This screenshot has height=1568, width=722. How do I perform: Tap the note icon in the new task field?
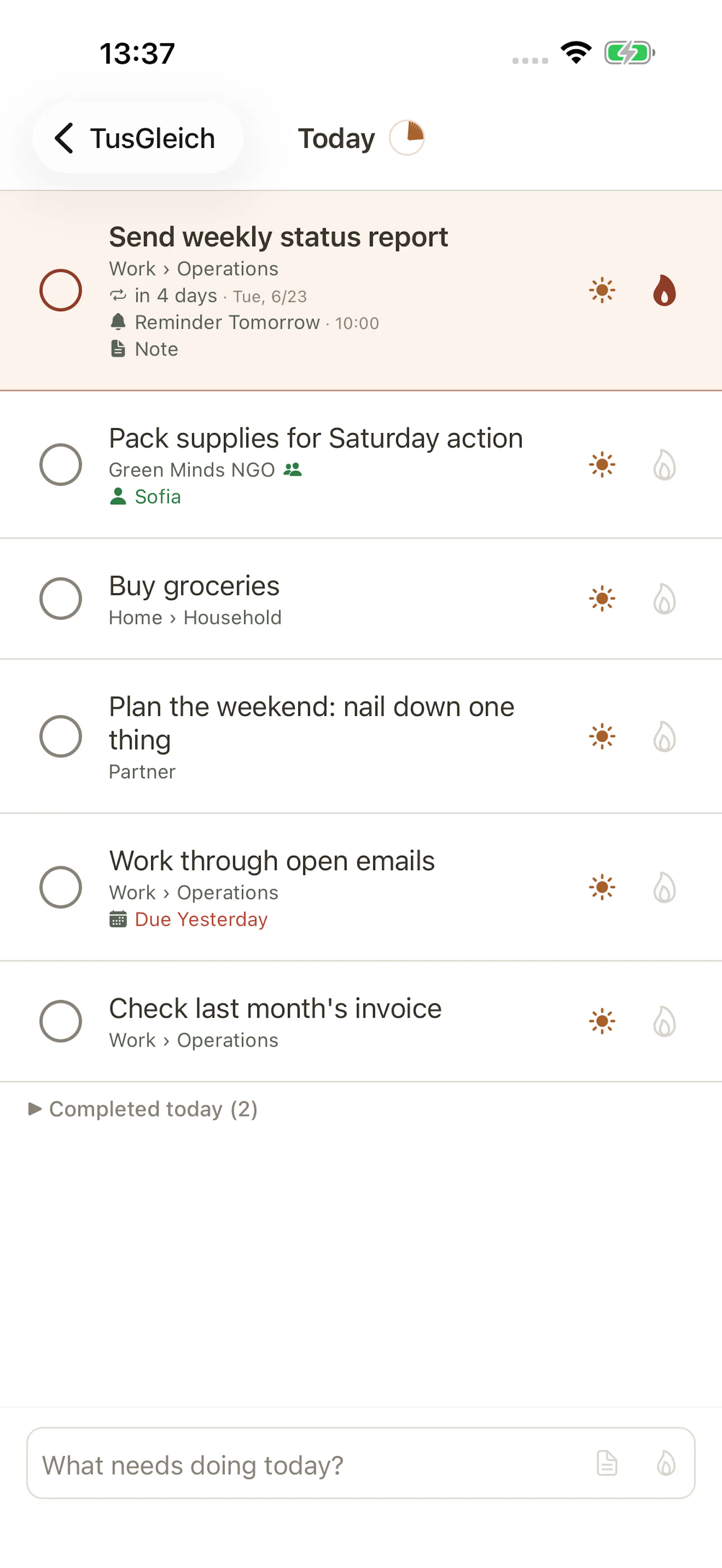click(x=606, y=1463)
